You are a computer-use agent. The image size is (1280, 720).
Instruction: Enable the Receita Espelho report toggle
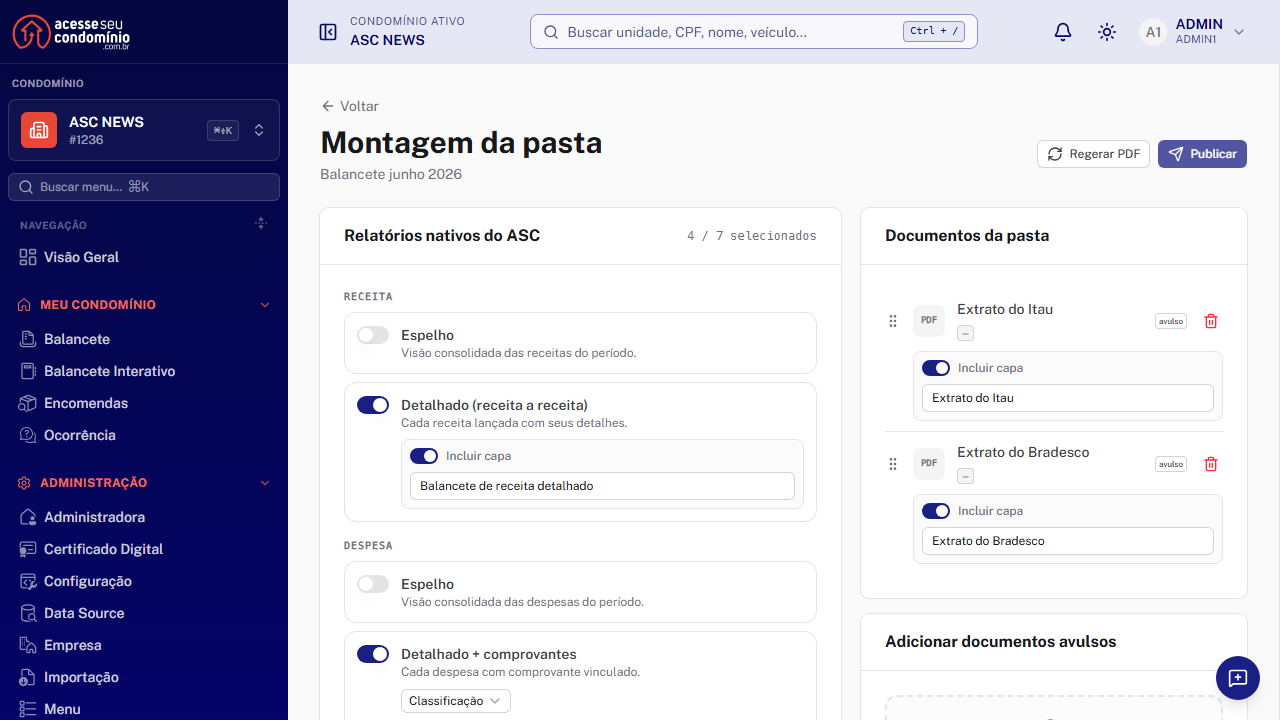(x=373, y=335)
